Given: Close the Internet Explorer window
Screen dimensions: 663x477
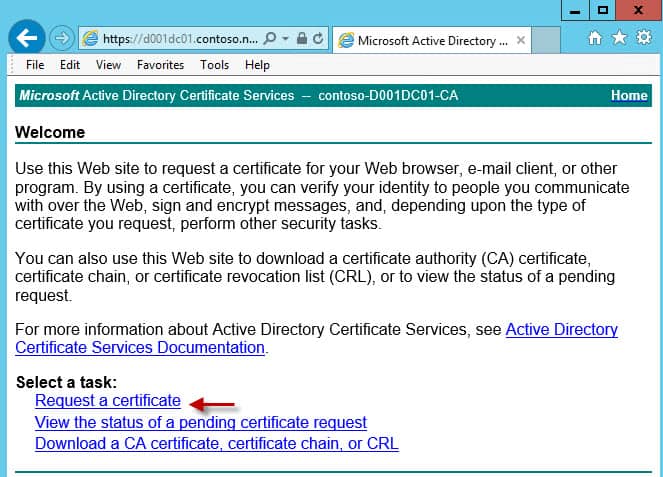Looking at the screenshot, I should coord(638,11).
